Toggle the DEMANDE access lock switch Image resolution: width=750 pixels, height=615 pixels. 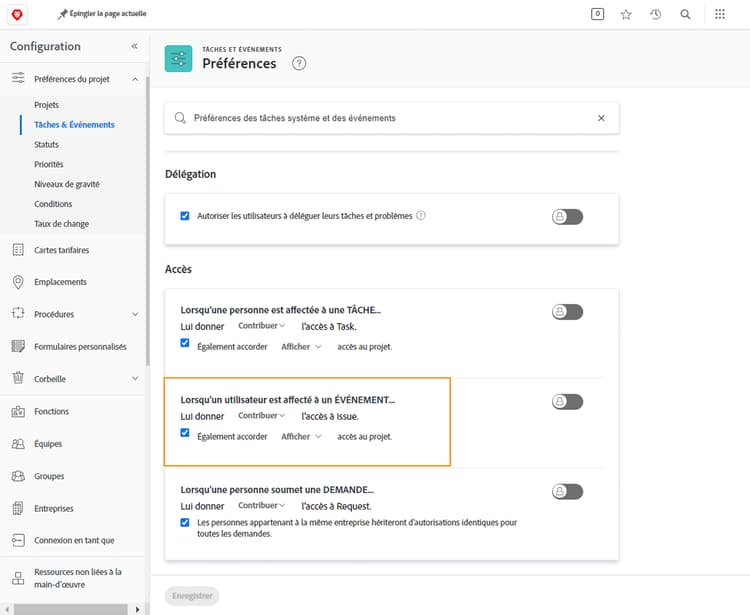[567, 491]
